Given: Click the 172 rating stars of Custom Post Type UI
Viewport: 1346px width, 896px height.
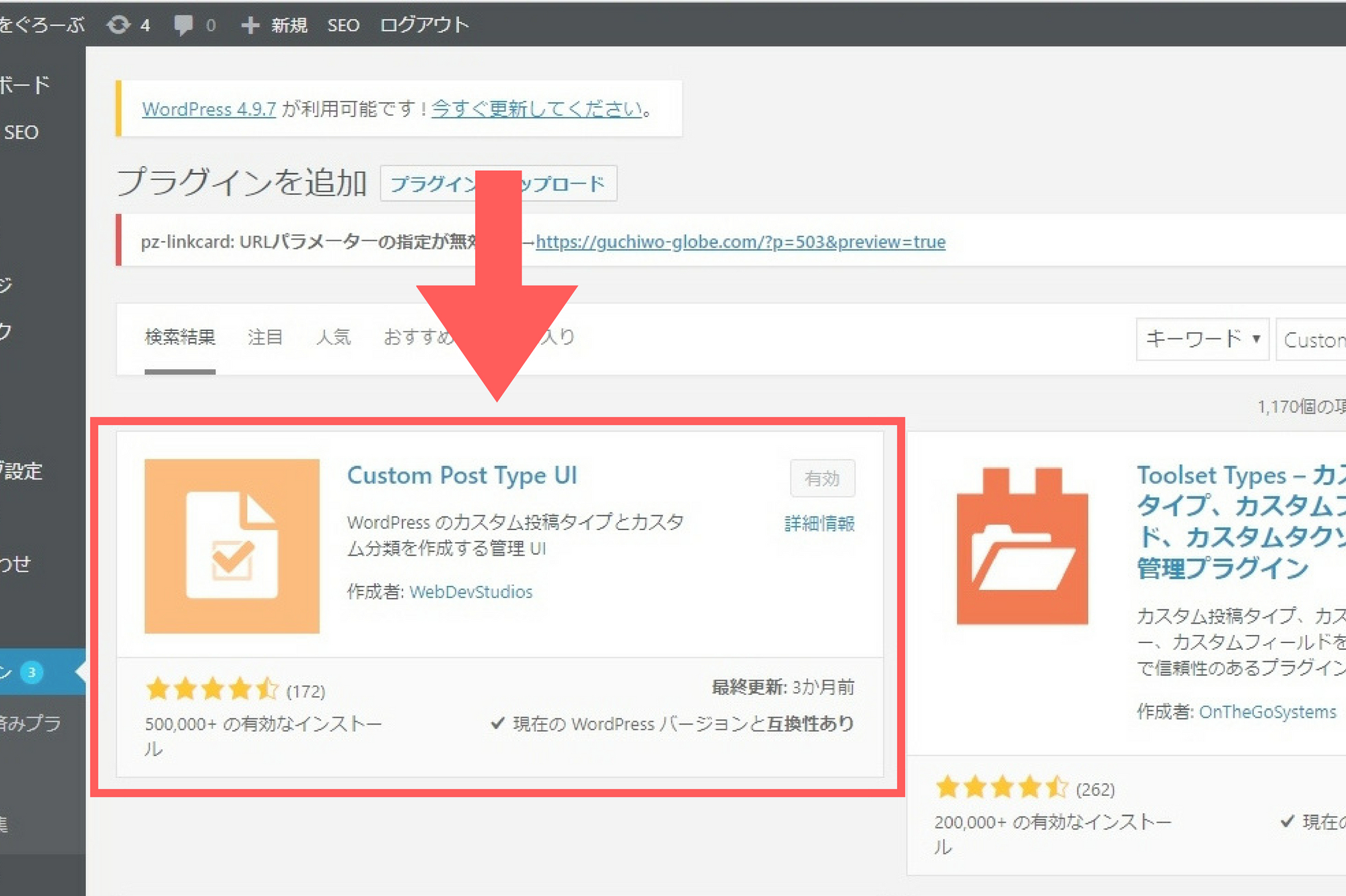Looking at the screenshot, I should [x=212, y=689].
